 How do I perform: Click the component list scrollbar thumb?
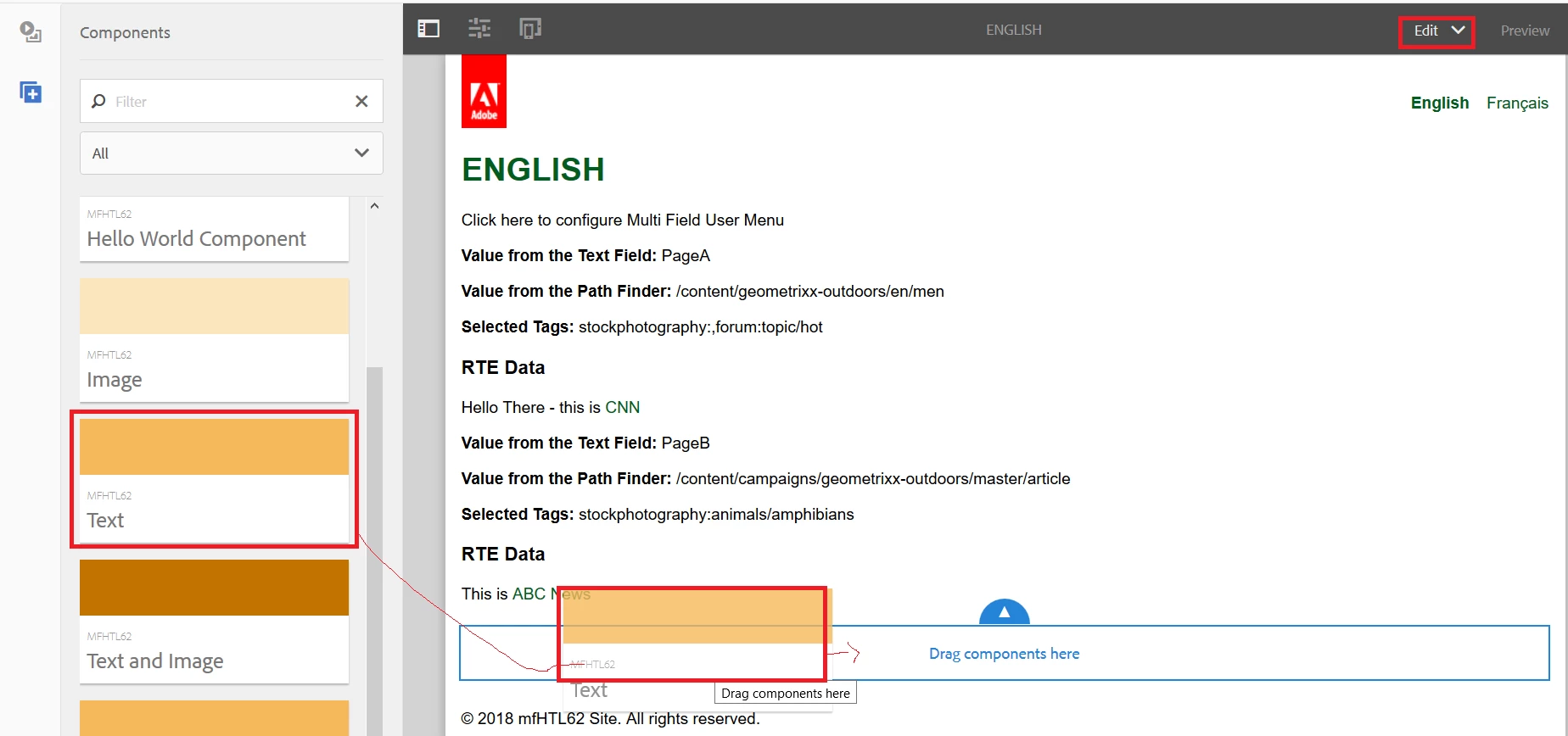(374, 551)
